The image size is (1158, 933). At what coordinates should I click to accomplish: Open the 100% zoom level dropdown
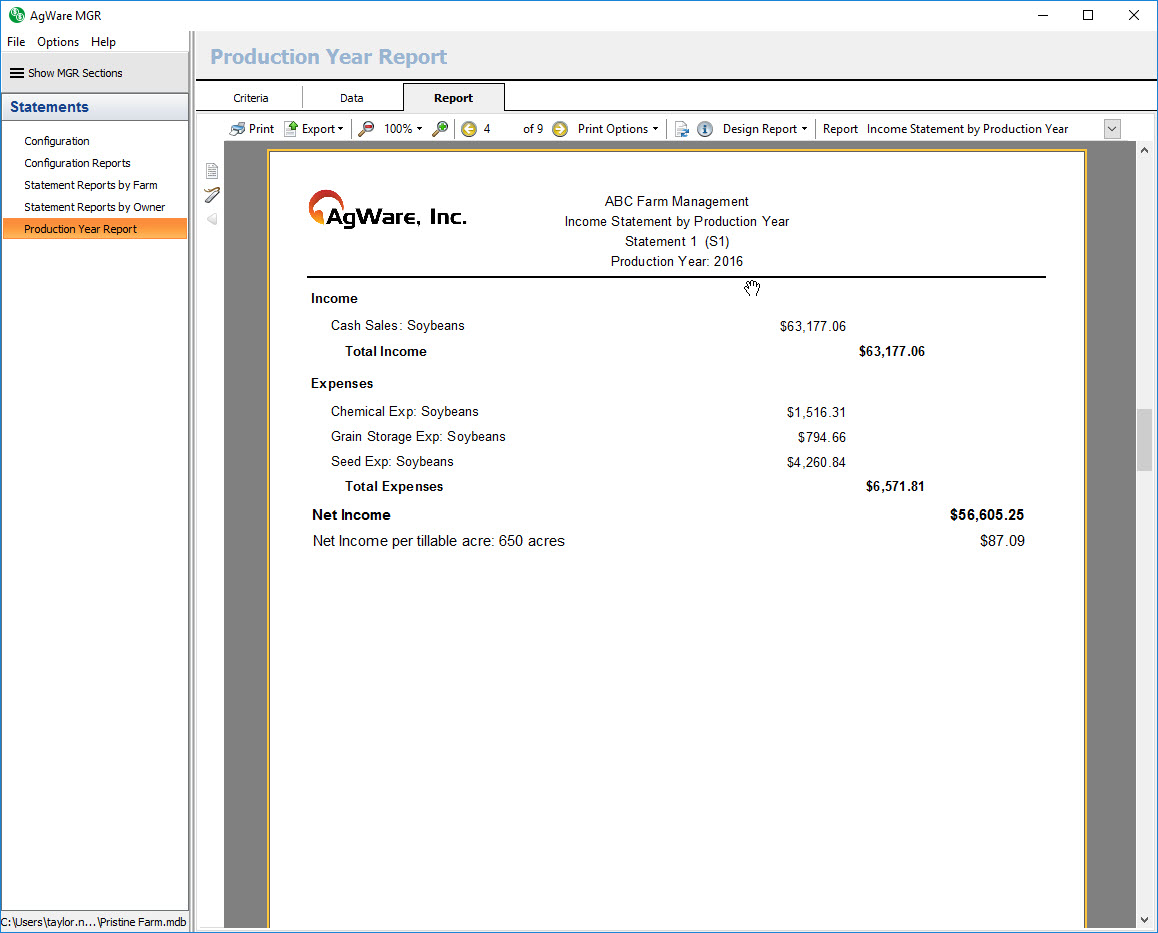point(403,129)
